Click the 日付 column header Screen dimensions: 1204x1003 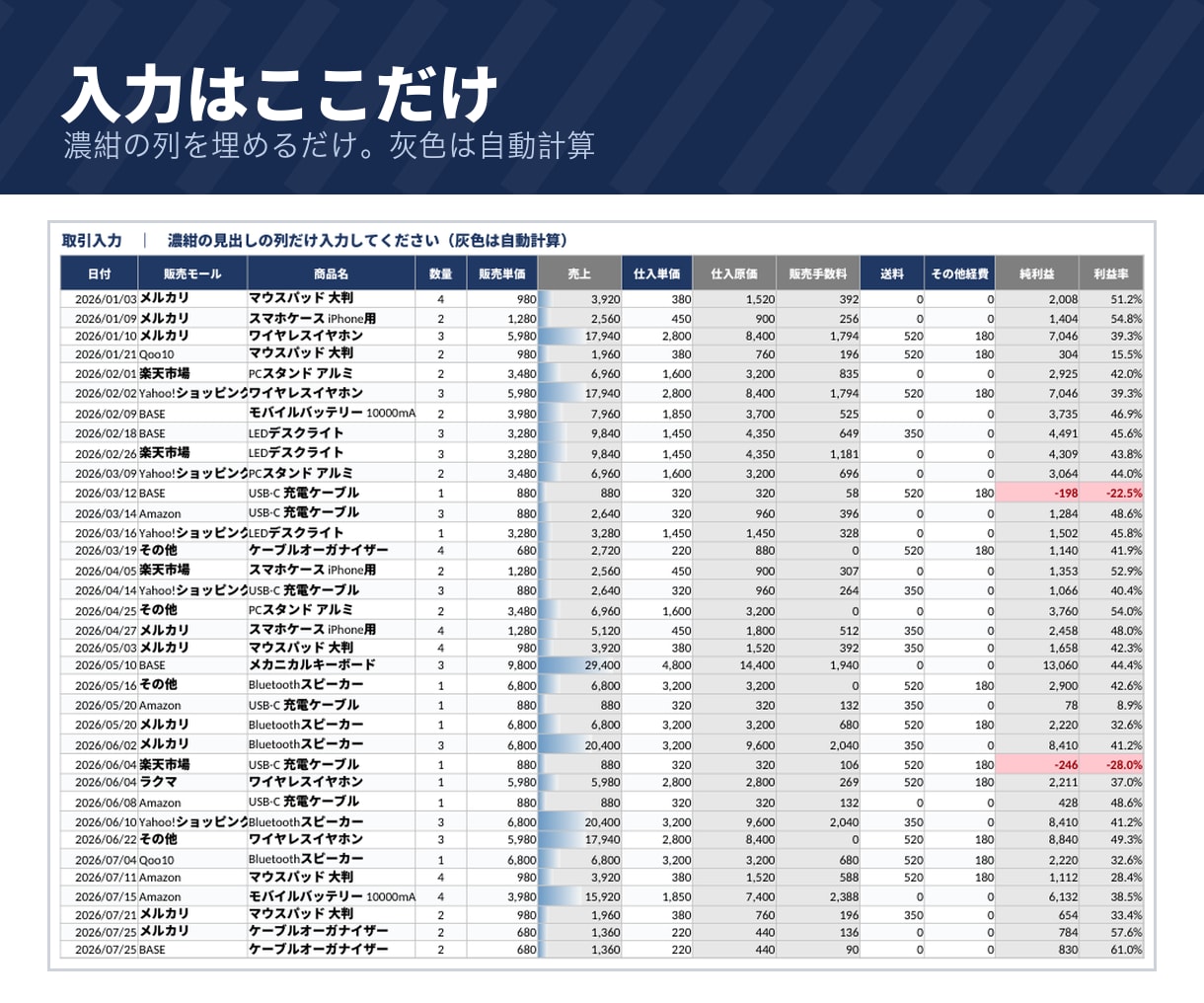[99, 273]
